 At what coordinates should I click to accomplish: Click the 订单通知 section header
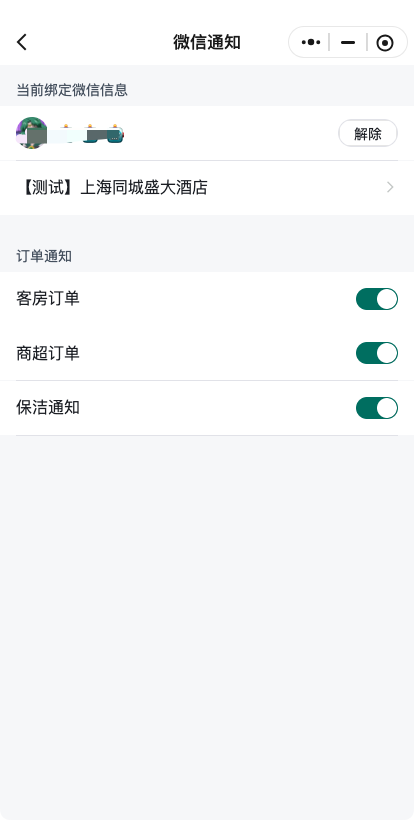tap(44, 256)
